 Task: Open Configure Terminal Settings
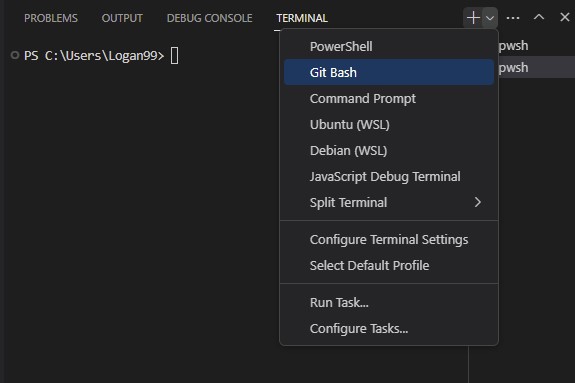pos(389,240)
